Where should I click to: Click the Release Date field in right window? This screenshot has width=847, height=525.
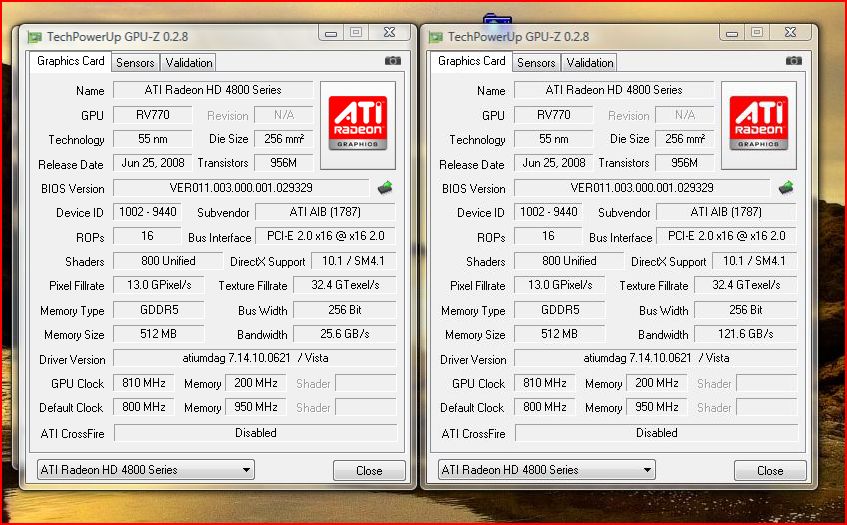tap(553, 163)
